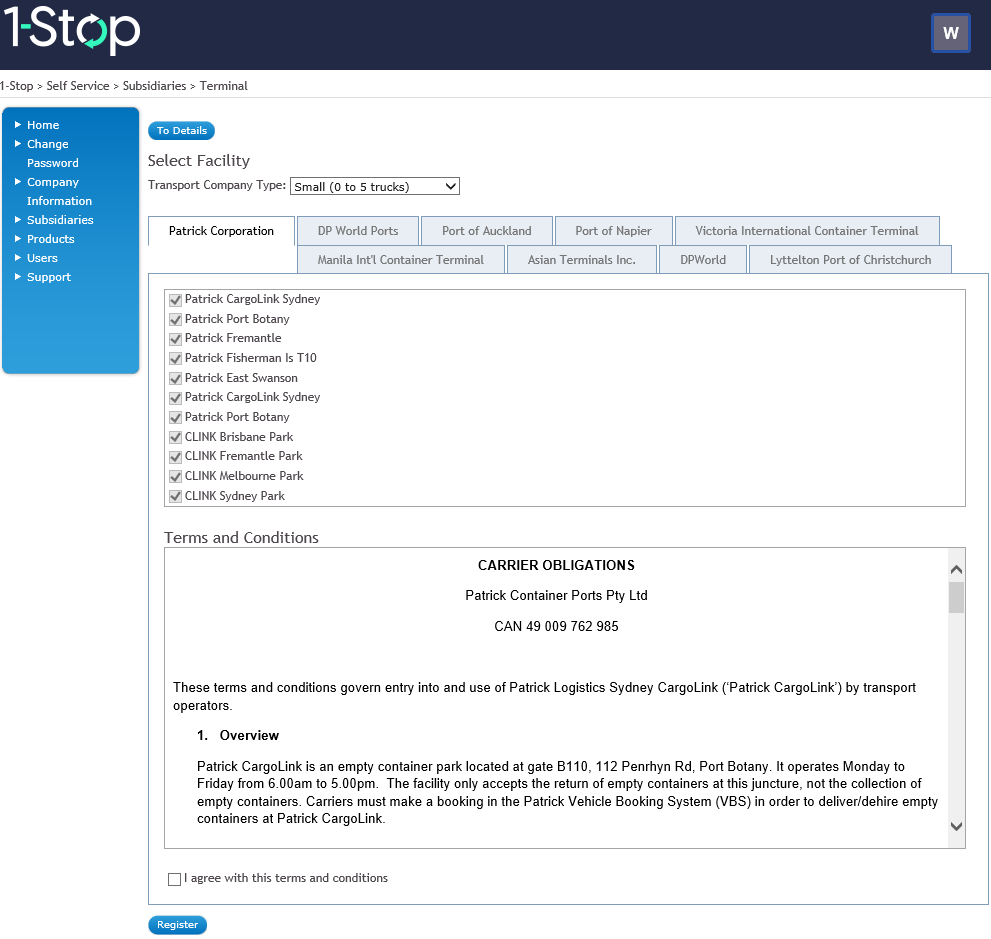Open Self Service in the breadcrumb
Viewport: 991px width, 939px height.
[78, 86]
